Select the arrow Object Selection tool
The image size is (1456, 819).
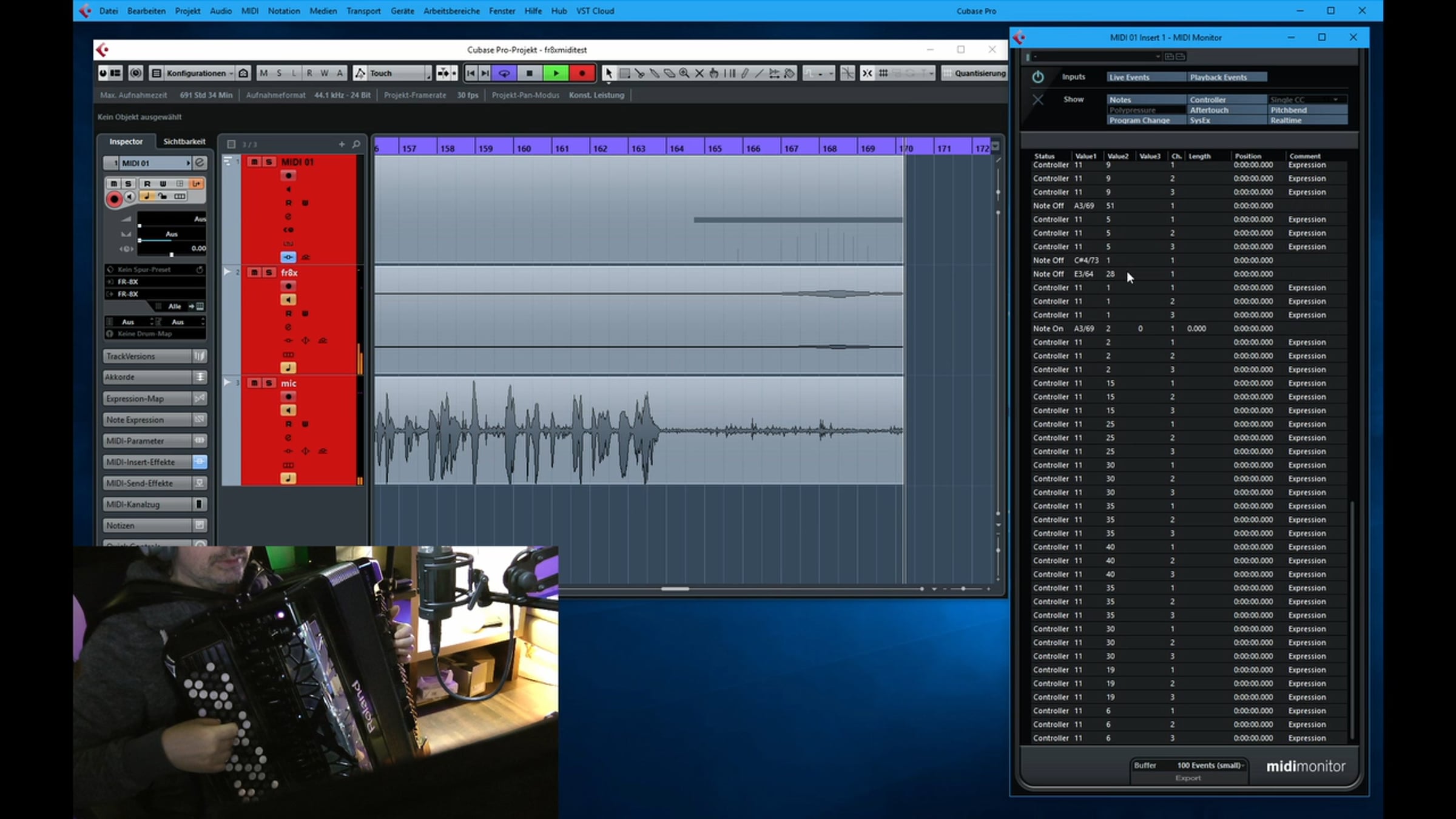609,73
